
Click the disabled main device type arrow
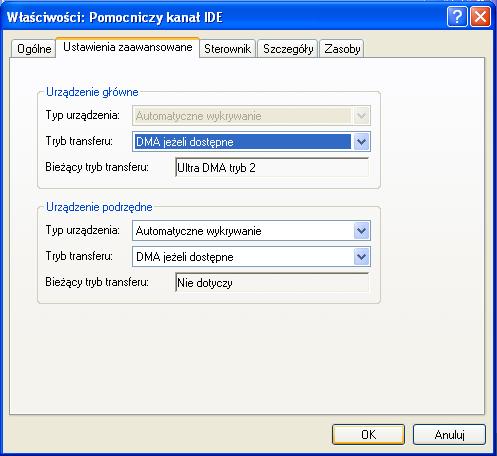tap(361, 116)
